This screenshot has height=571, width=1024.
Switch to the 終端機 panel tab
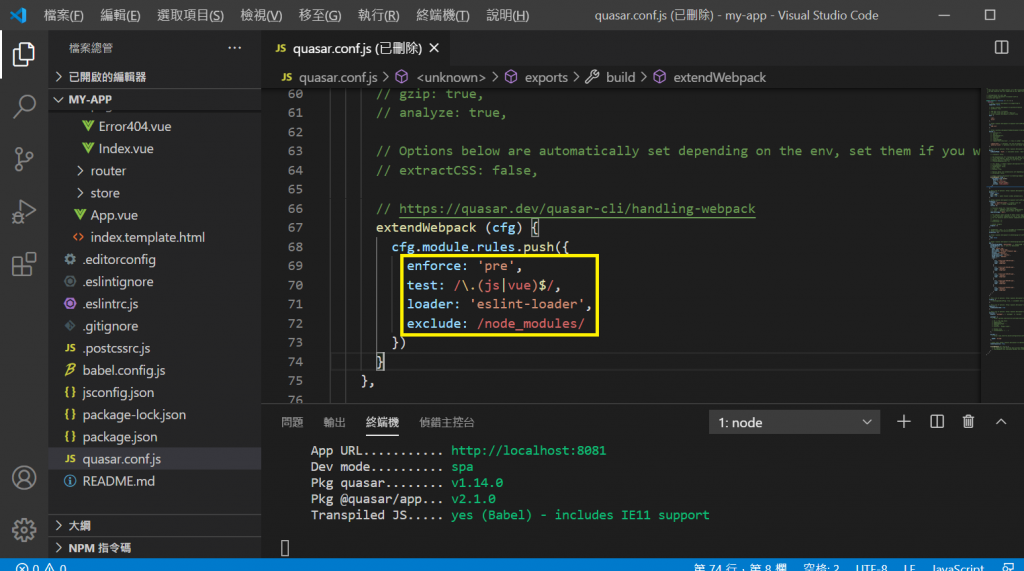click(x=382, y=422)
